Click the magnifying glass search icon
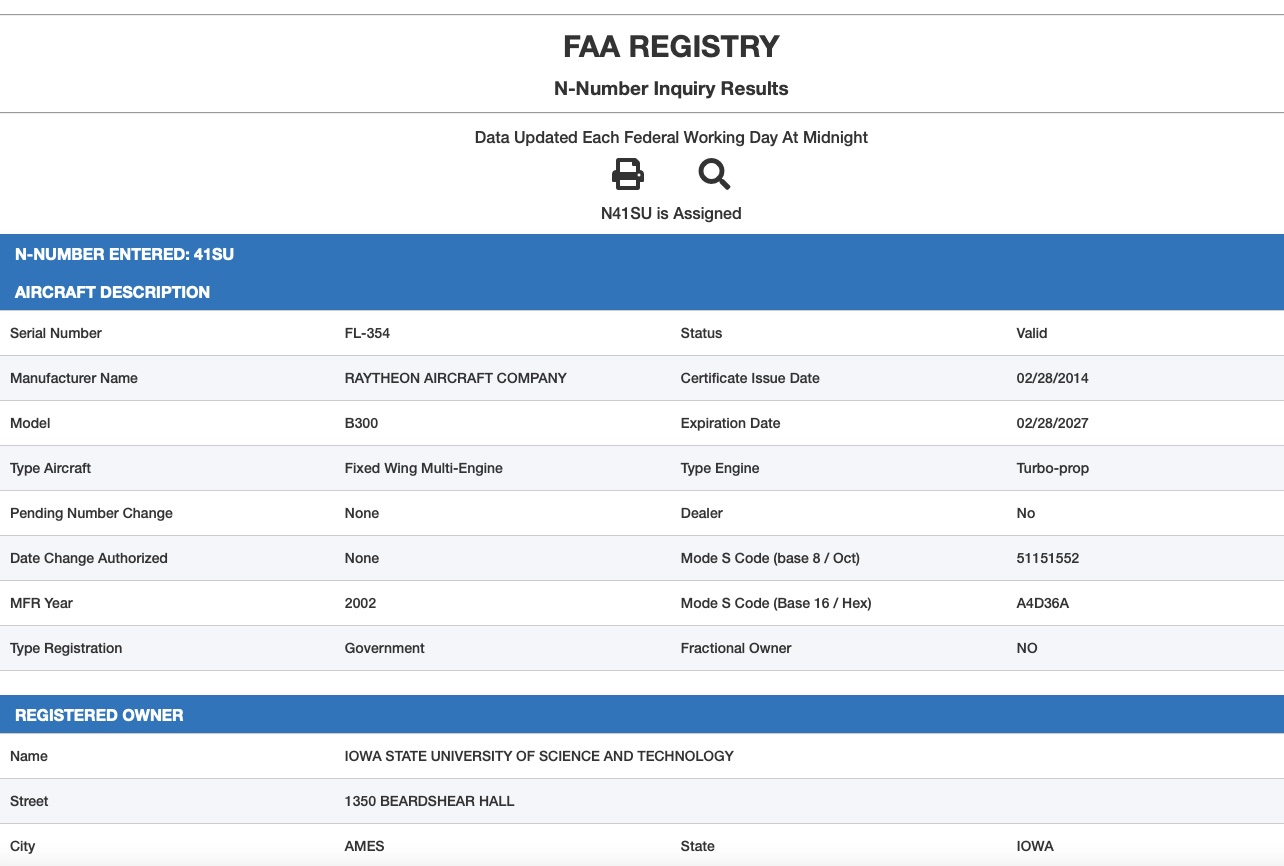The height and width of the screenshot is (866, 1284). click(714, 175)
